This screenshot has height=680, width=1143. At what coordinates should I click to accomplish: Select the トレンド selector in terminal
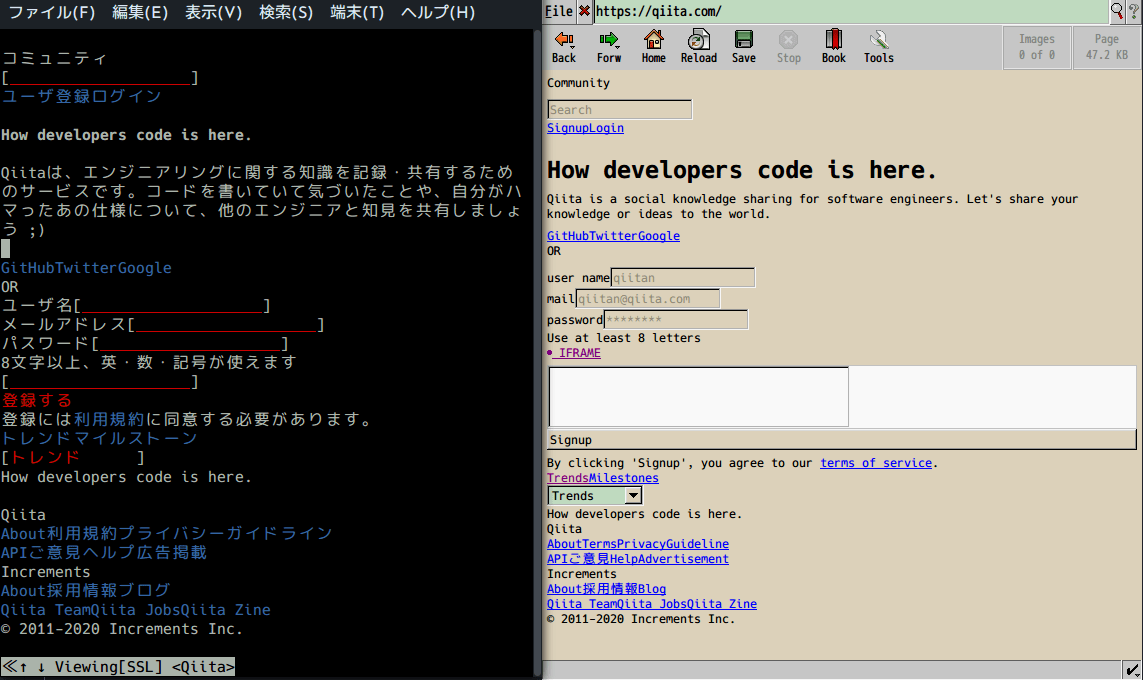coord(73,457)
